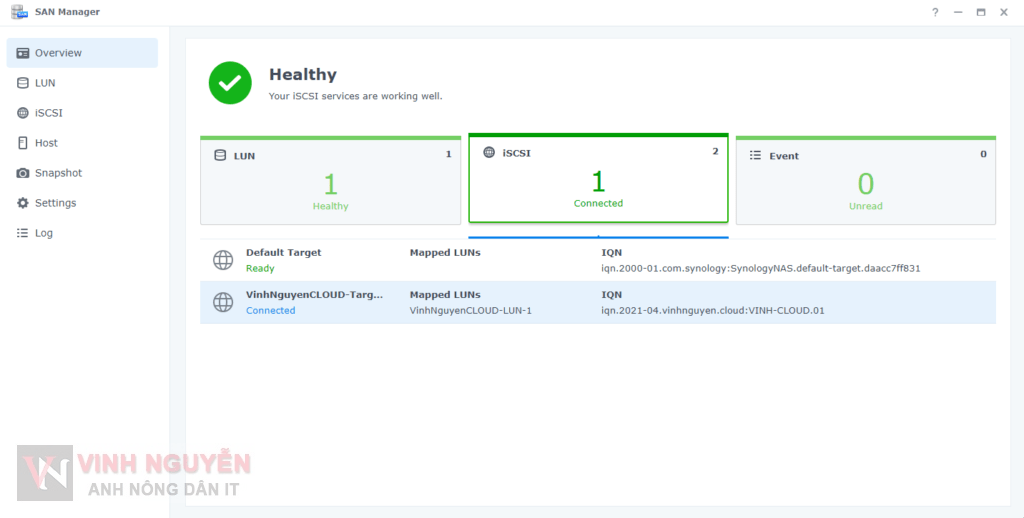Image resolution: width=1024 pixels, height=518 pixels.
Task: Click the Snapshot camera icon in sidebar
Action: point(23,173)
